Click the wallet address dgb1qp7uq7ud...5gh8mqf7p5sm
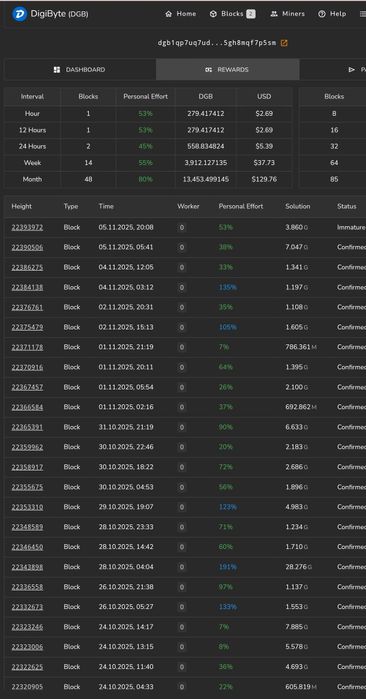Screen dimensions: 366x699 click(x=217, y=43)
